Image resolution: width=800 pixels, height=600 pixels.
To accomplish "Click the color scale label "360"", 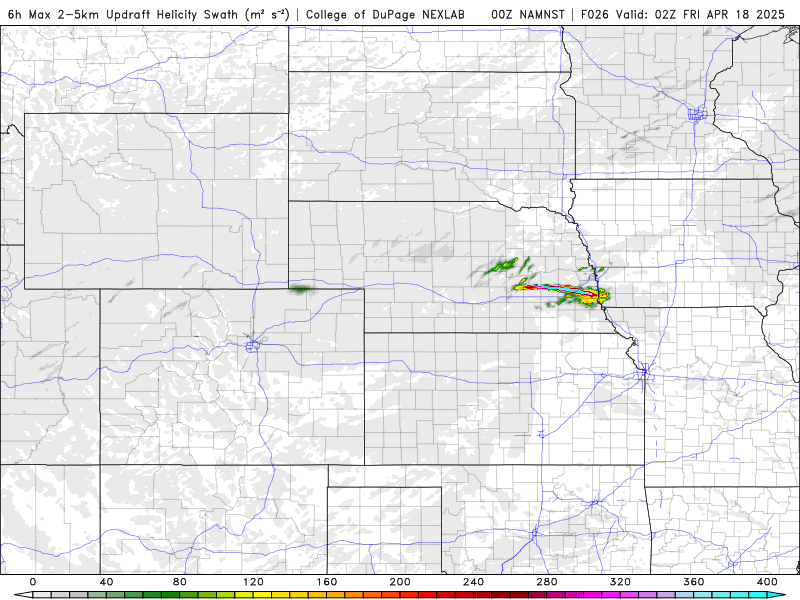I will 694,582.
